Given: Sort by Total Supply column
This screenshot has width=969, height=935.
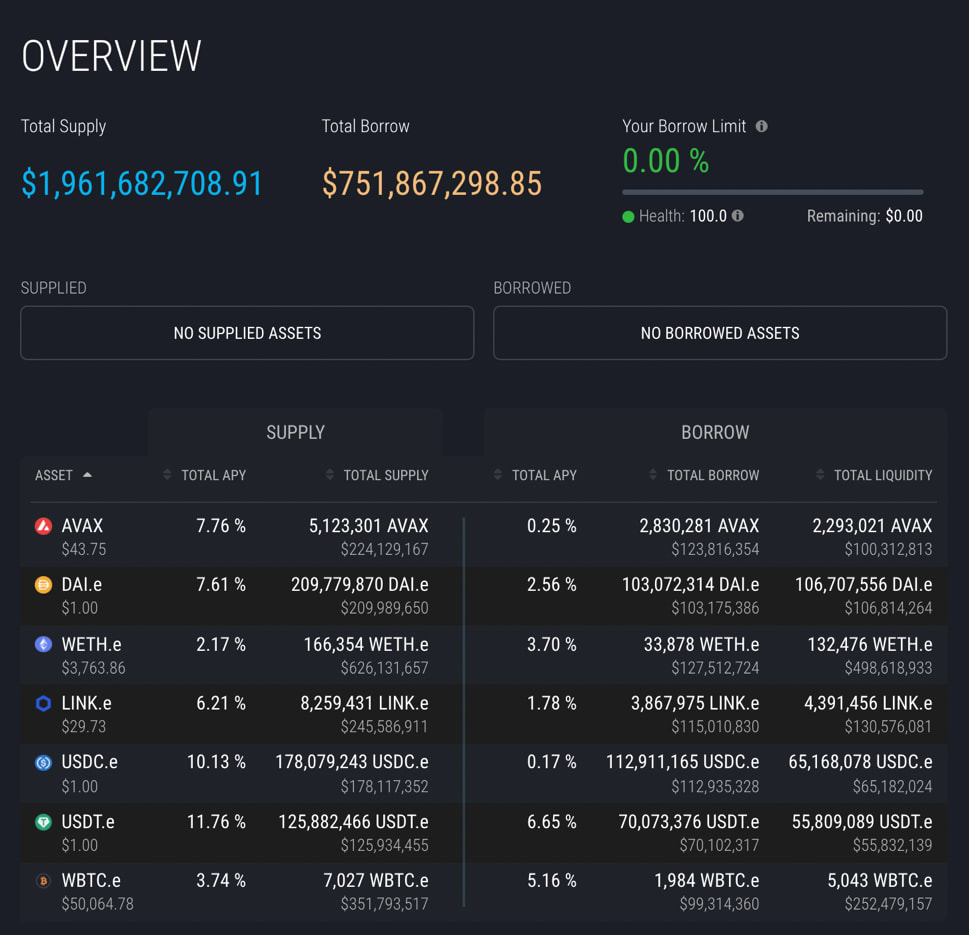Looking at the screenshot, I should click(x=376, y=475).
